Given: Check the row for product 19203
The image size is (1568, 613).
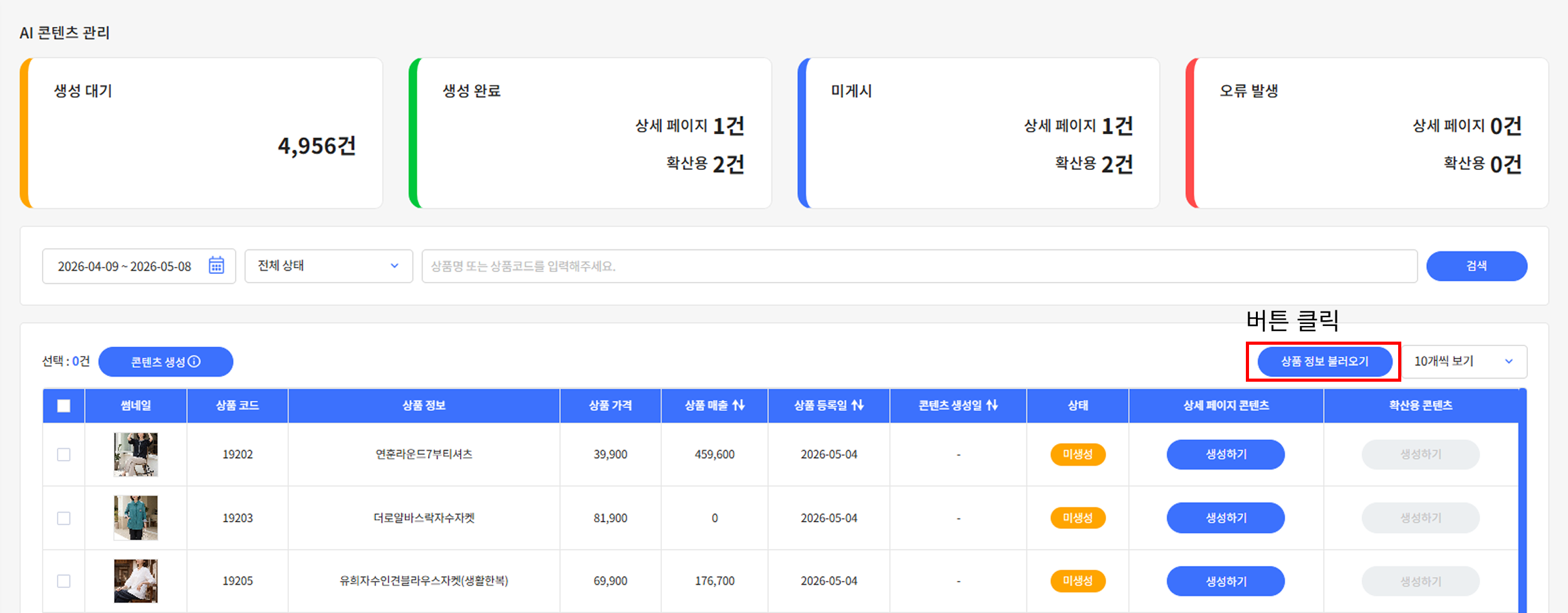Looking at the screenshot, I should [x=64, y=518].
